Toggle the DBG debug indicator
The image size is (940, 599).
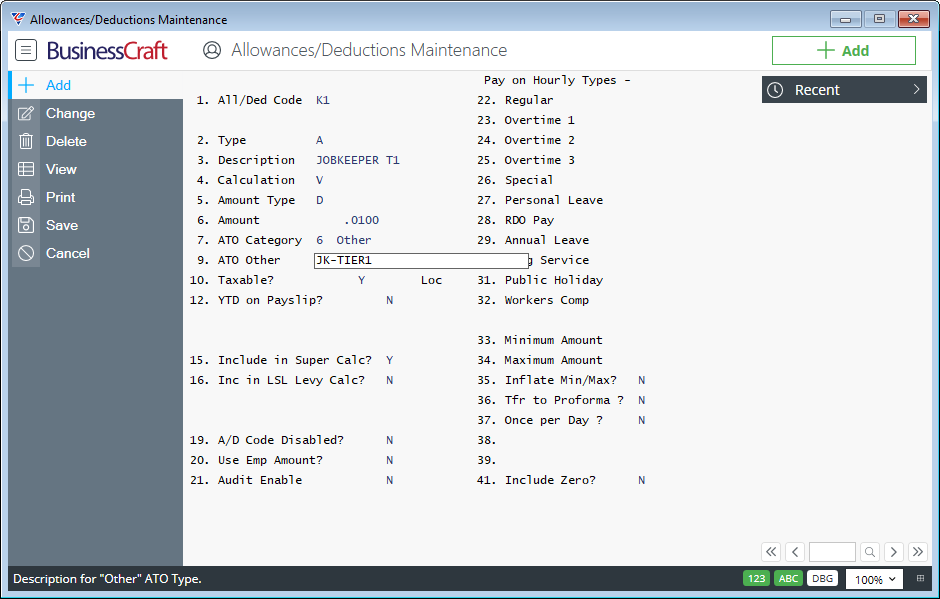(x=822, y=579)
